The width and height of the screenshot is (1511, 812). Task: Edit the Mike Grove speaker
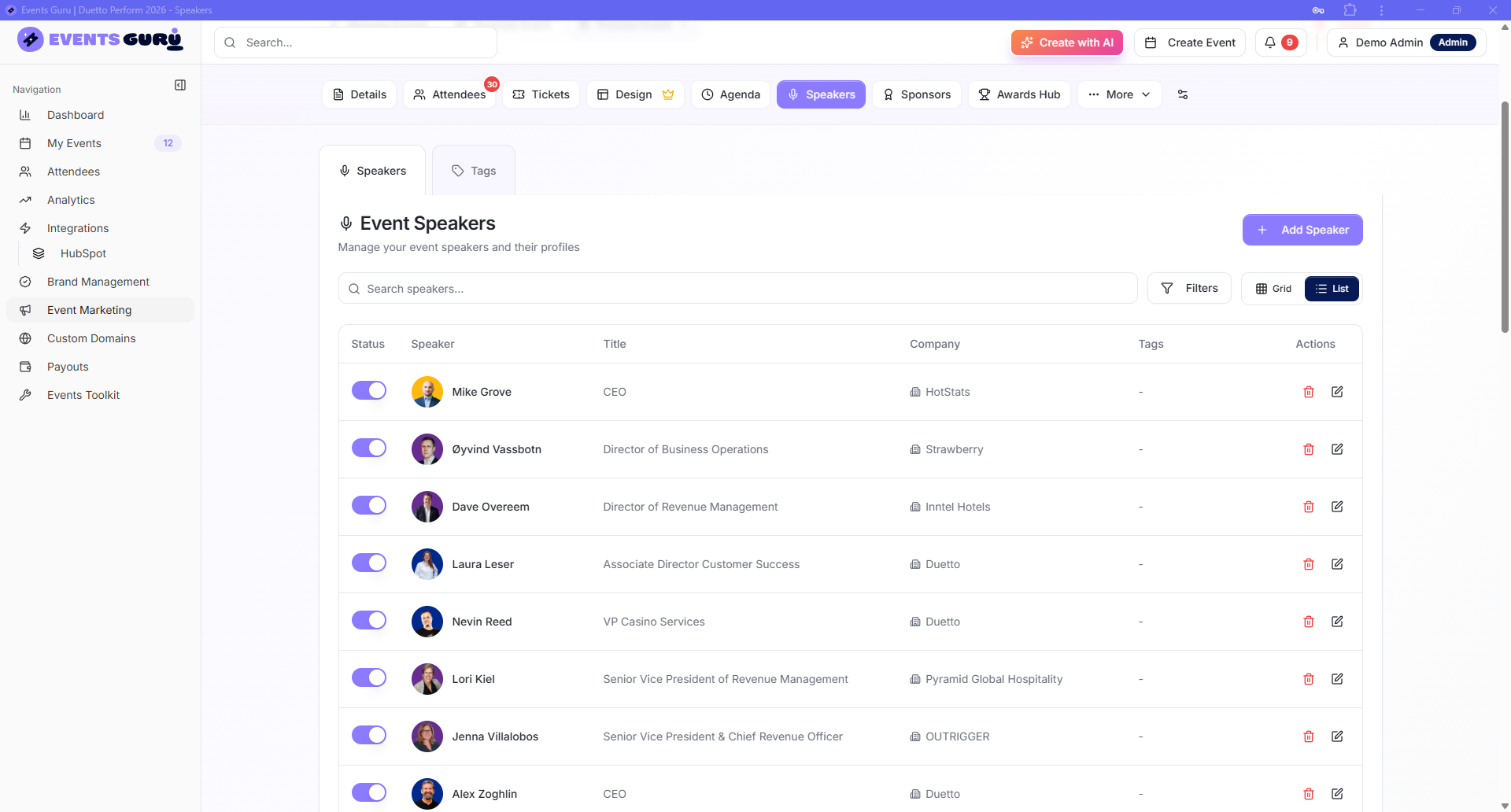click(x=1337, y=392)
